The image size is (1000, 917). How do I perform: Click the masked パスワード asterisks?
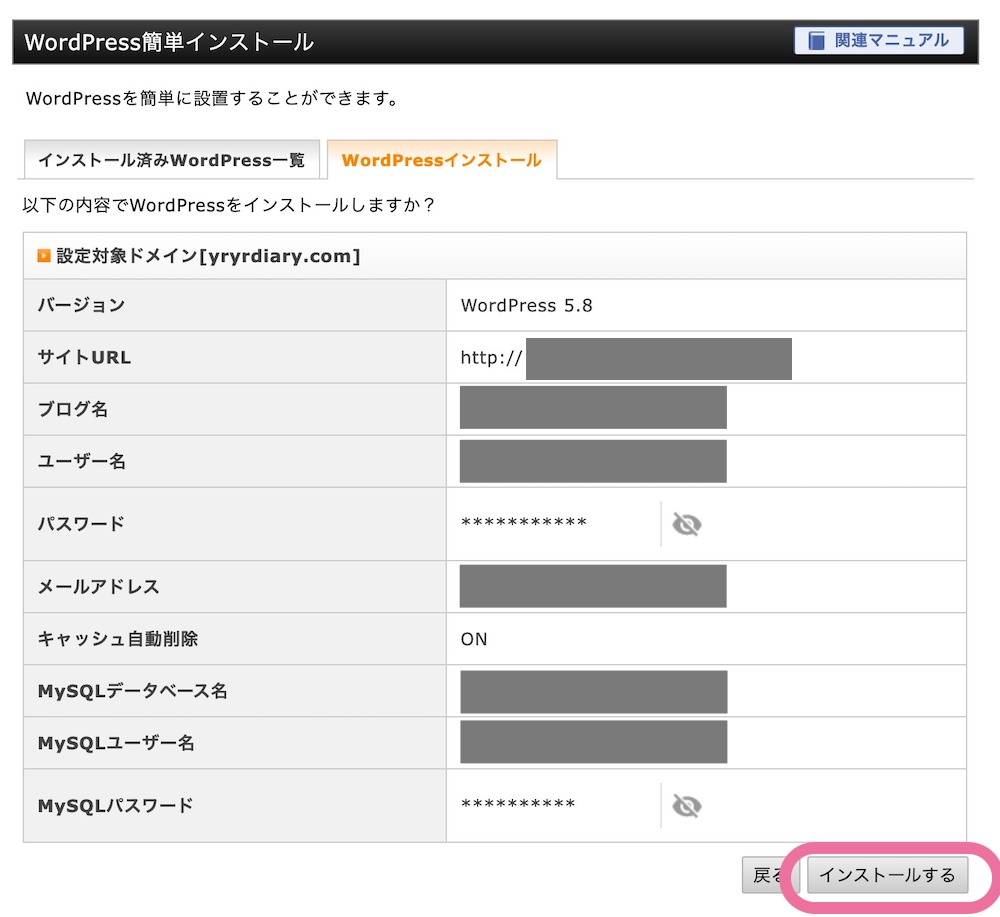coord(524,523)
